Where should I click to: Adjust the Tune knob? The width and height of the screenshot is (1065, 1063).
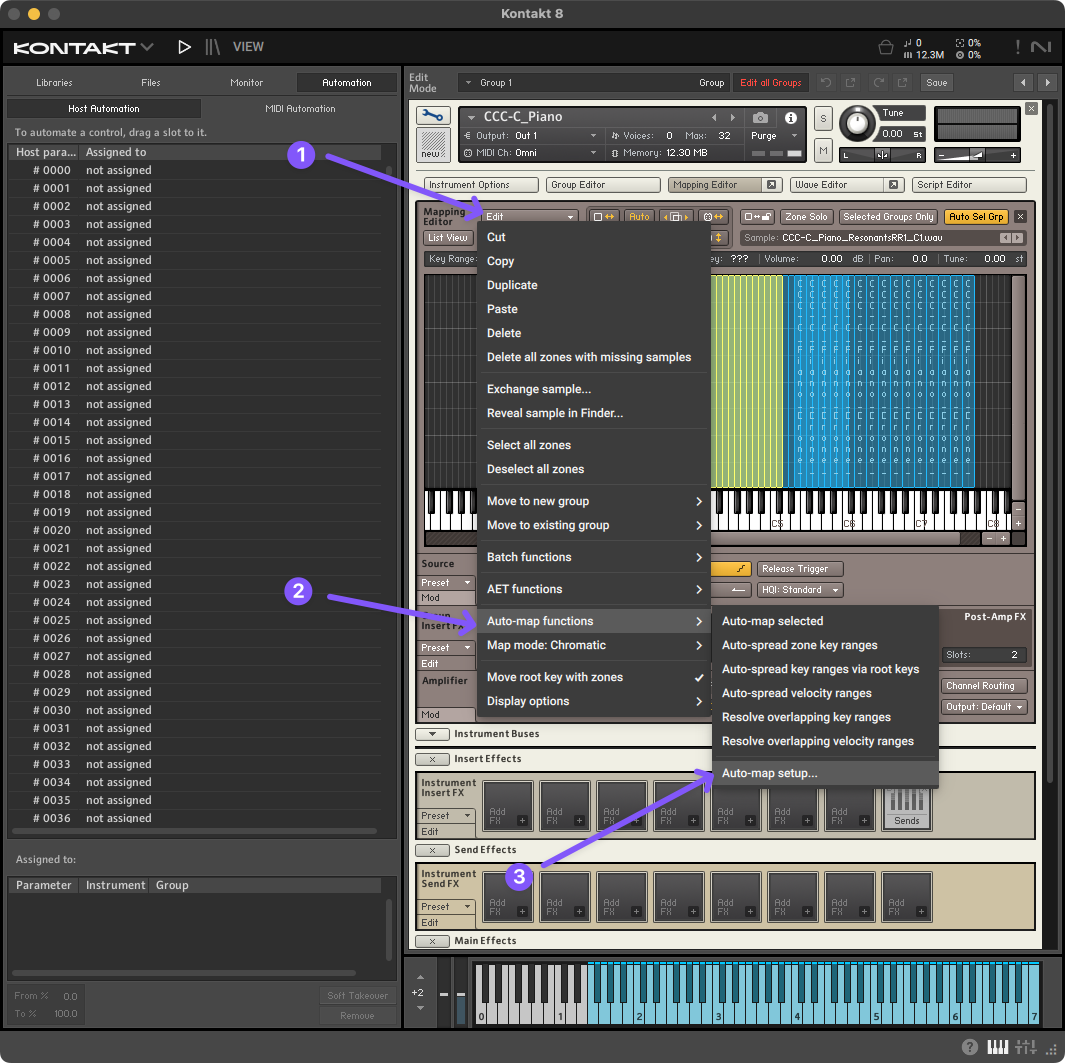click(x=855, y=124)
